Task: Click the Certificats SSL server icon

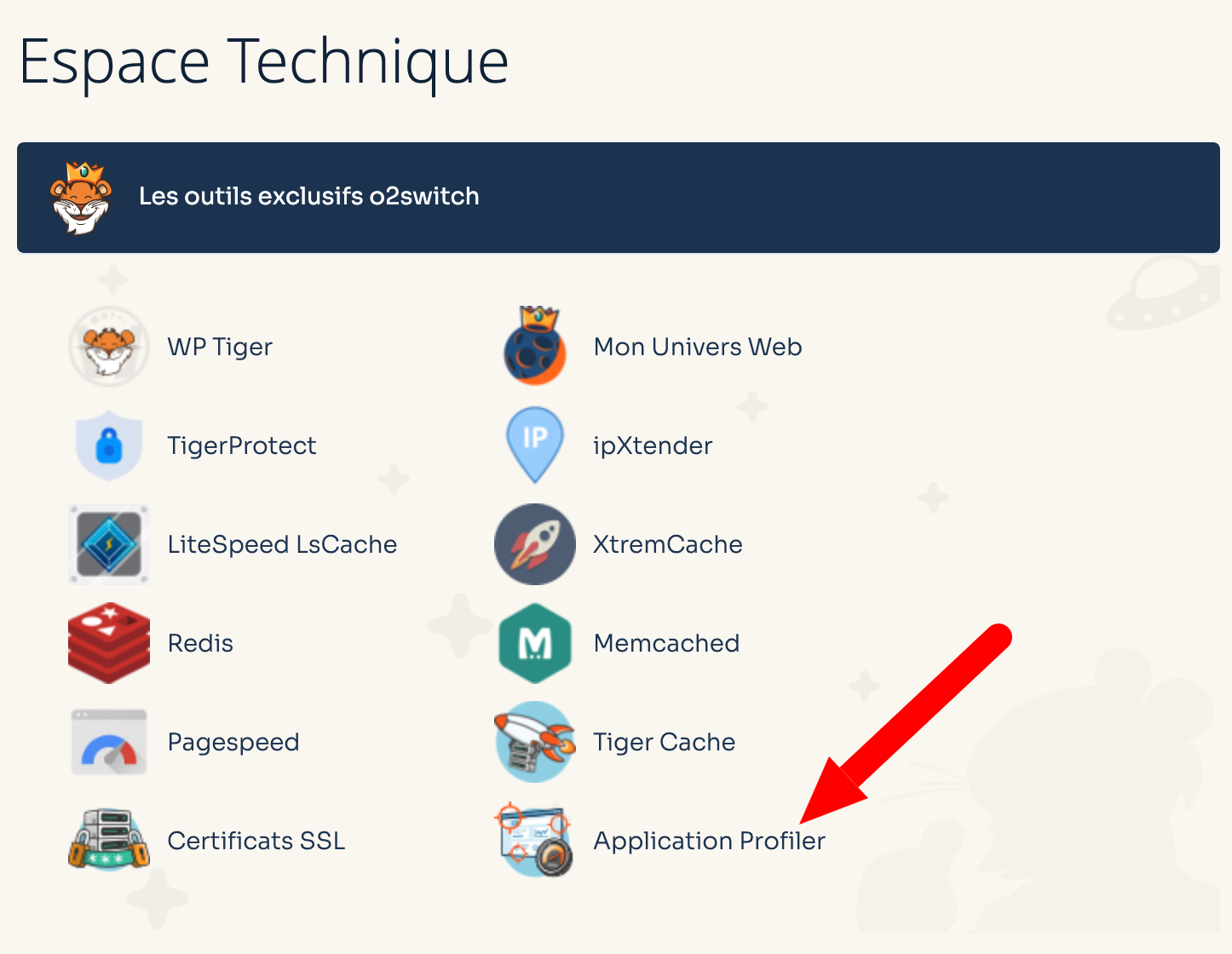Action: pyautogui.click(x=109, y=841)
